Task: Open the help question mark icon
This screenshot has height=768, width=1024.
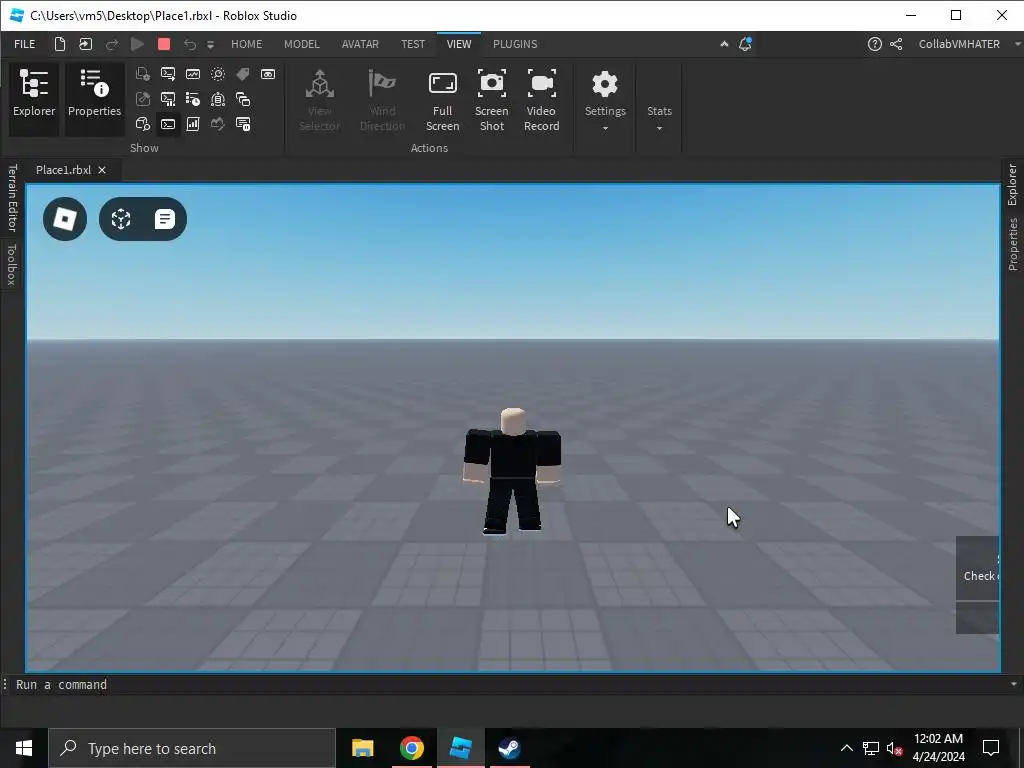Action: click(x=874, y=44)
